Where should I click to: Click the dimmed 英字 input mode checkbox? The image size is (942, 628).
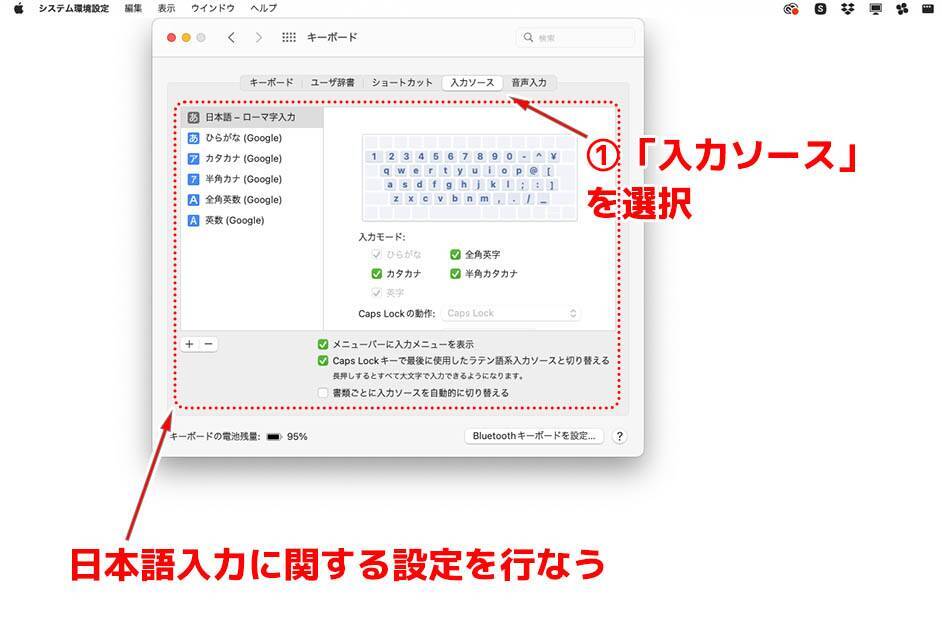(x=377, y=293)
